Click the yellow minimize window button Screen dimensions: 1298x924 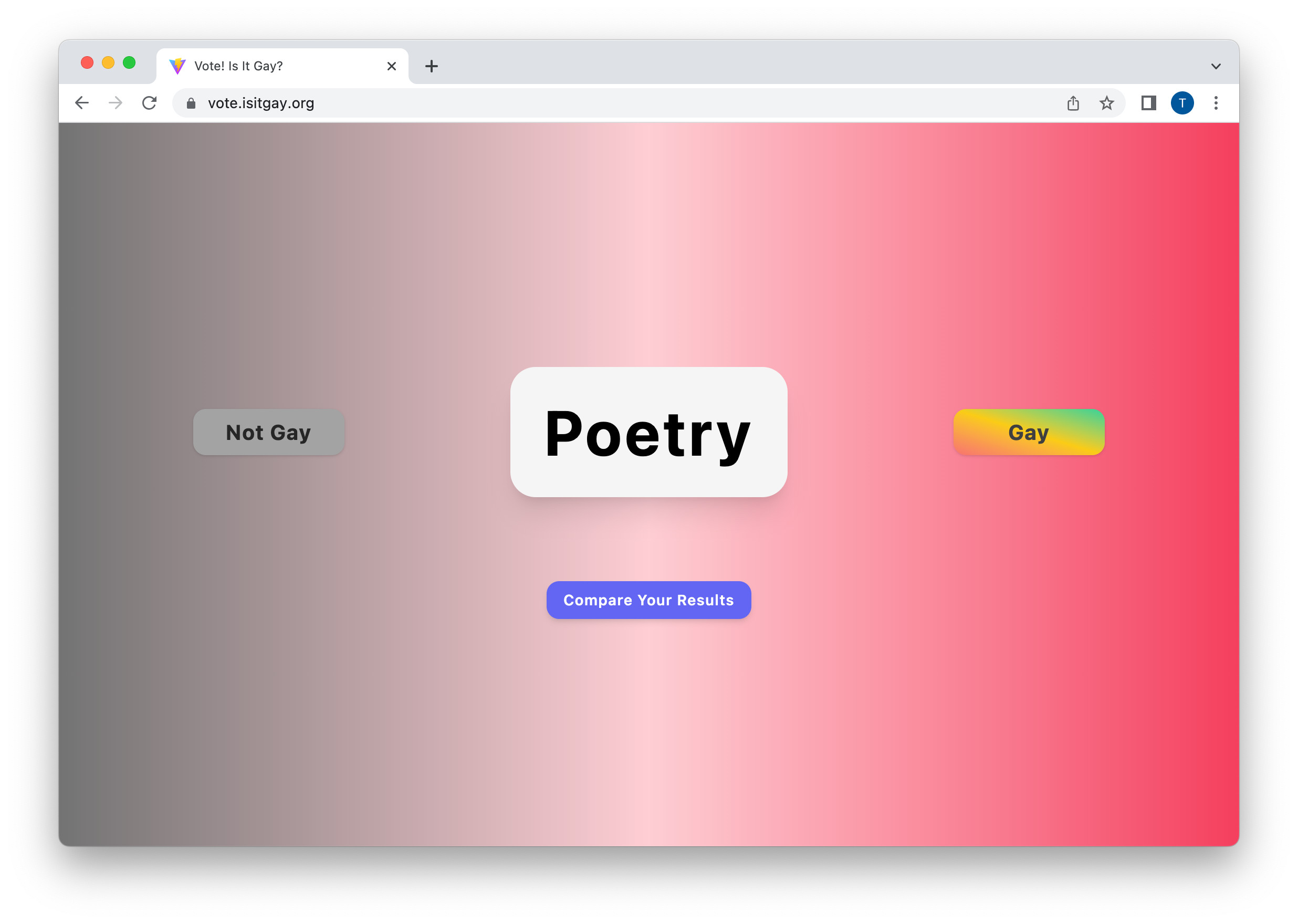[x=108, y=62]
